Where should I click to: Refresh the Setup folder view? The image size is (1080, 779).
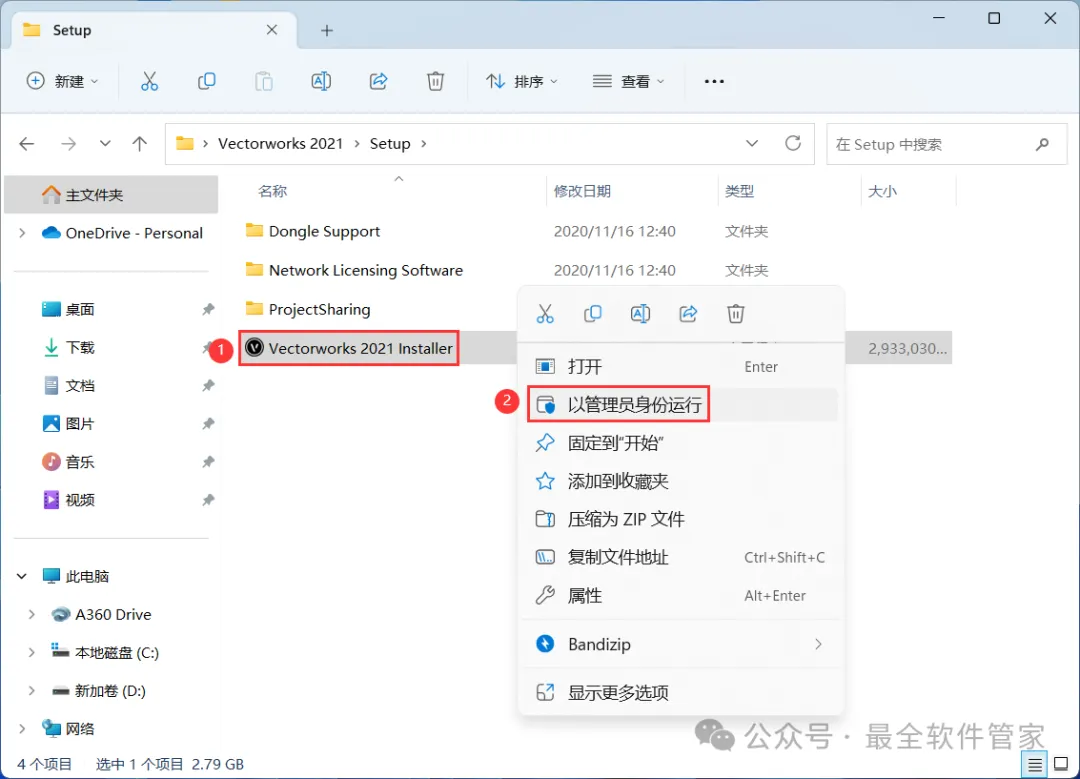click(793, 143)
